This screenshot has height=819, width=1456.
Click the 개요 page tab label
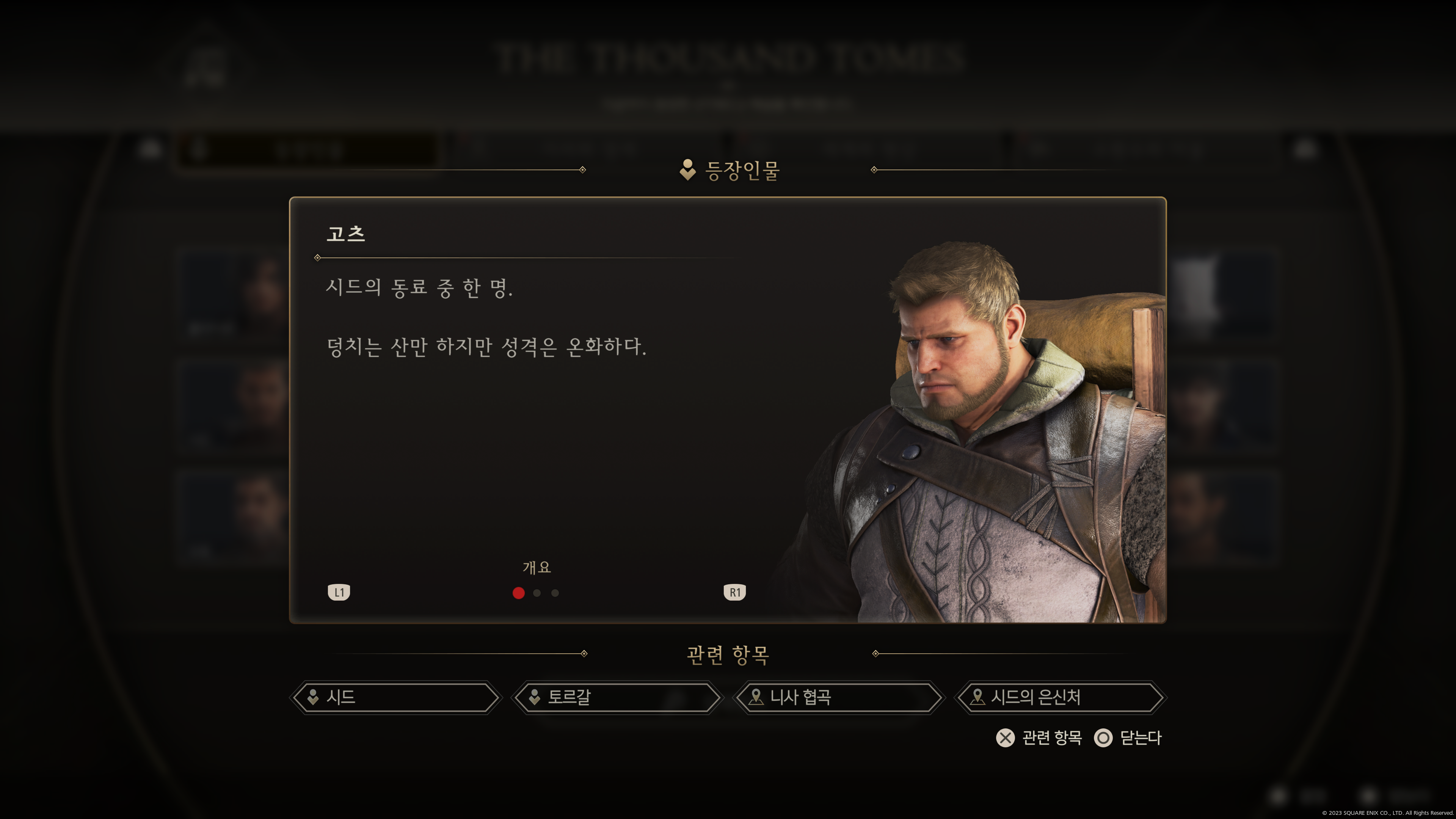point(537,567)
